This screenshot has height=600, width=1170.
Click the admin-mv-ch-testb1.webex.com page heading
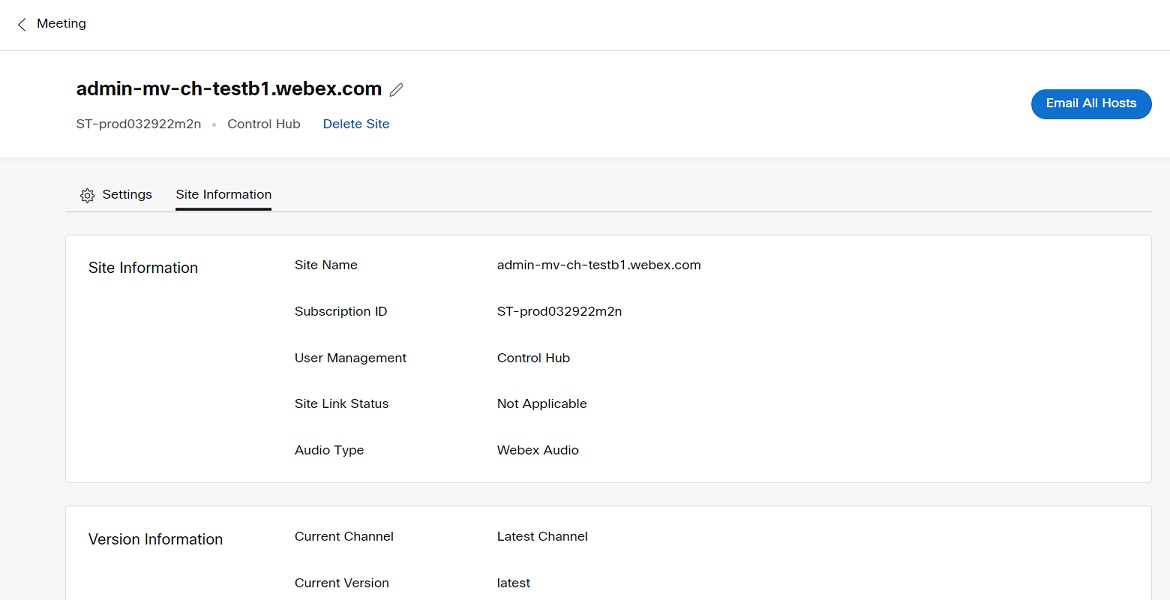click(229, 89)
